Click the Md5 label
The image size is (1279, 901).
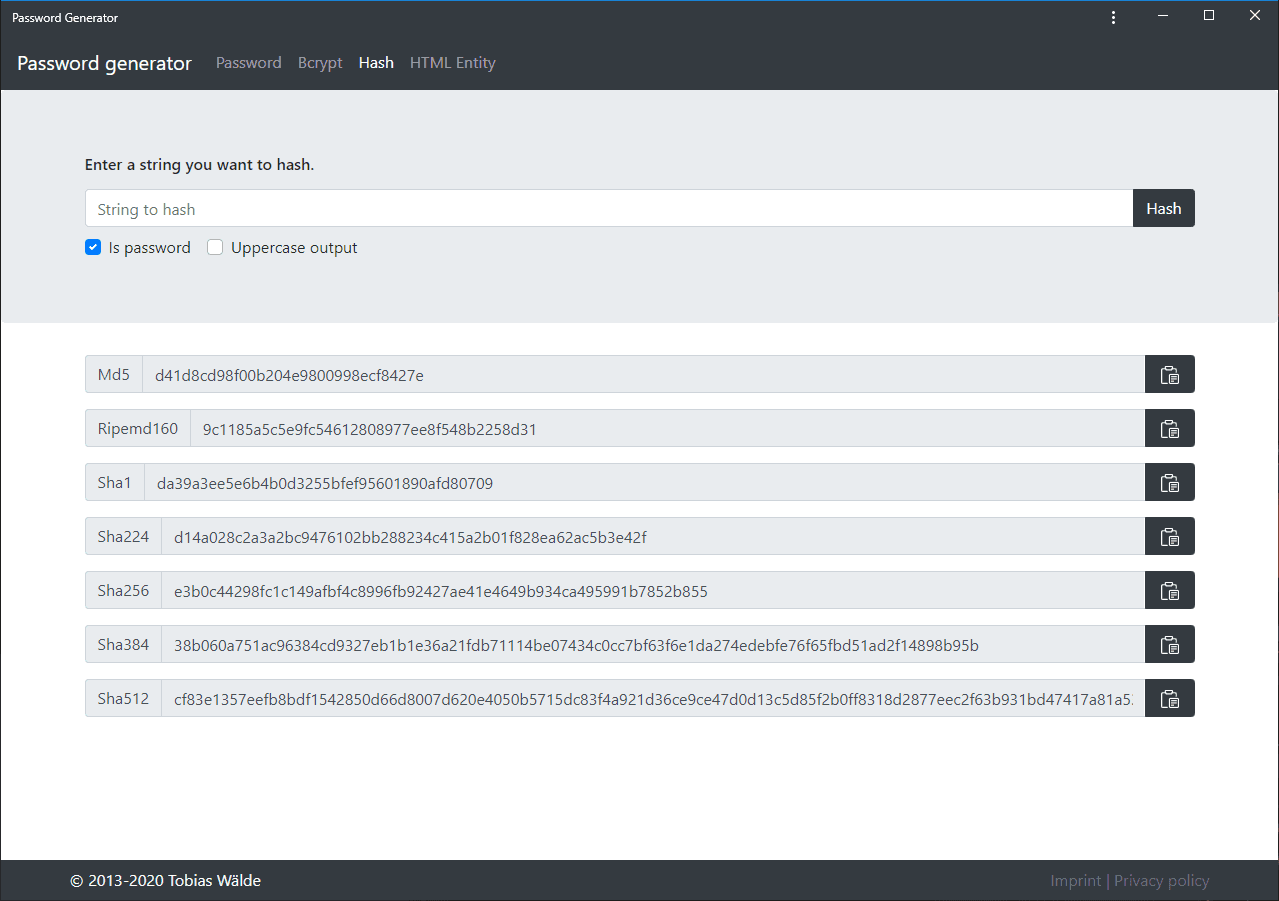tap(114, 375)
